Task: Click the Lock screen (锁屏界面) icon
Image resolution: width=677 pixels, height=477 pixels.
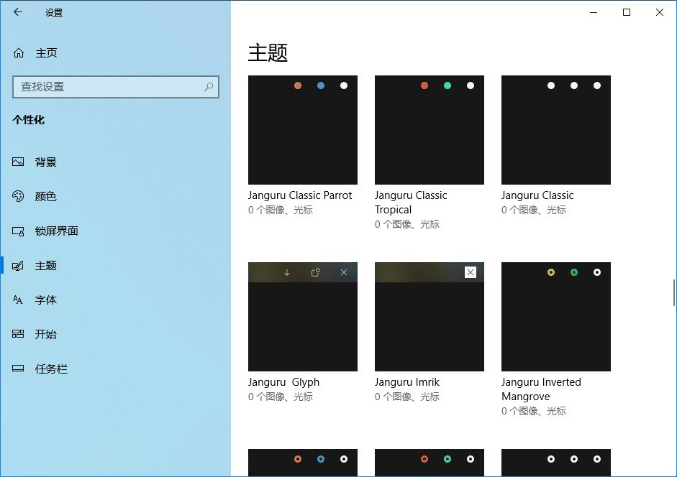Action: (x=18, y=231)
